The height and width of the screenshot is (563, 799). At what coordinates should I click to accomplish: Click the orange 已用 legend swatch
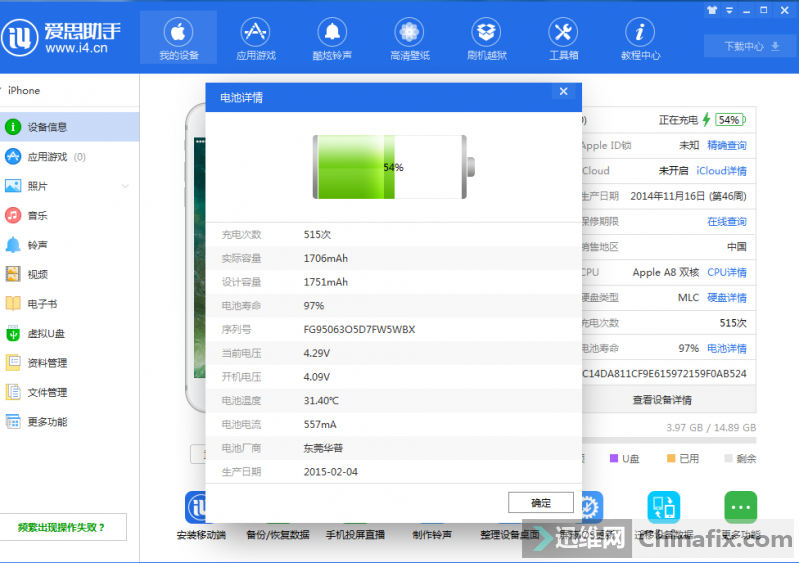click(x=671, y=458)
